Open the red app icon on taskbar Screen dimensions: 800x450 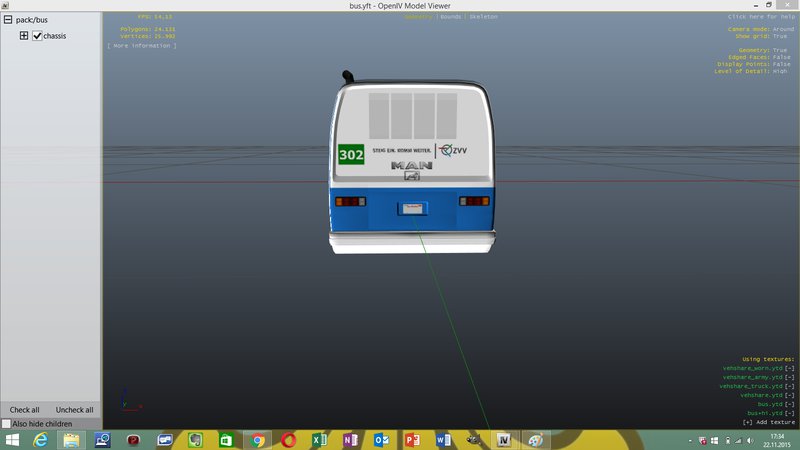click(x=134, y=440)
